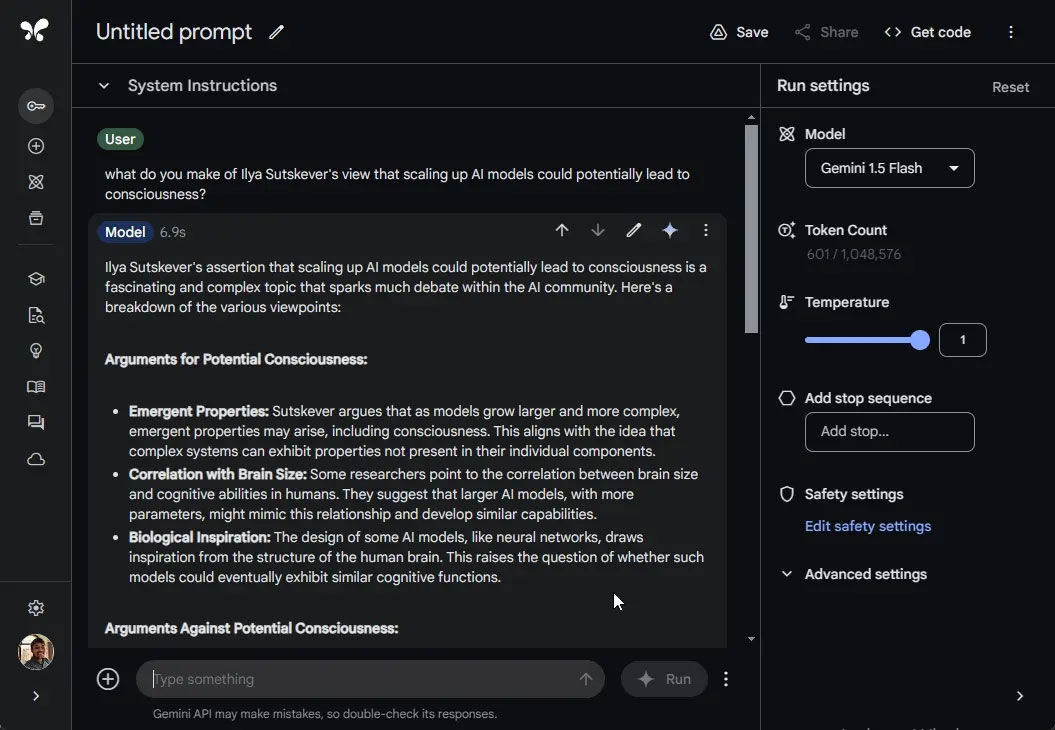1055x730 pixels.
Task: Reset the run settings
Action: 1010,87
